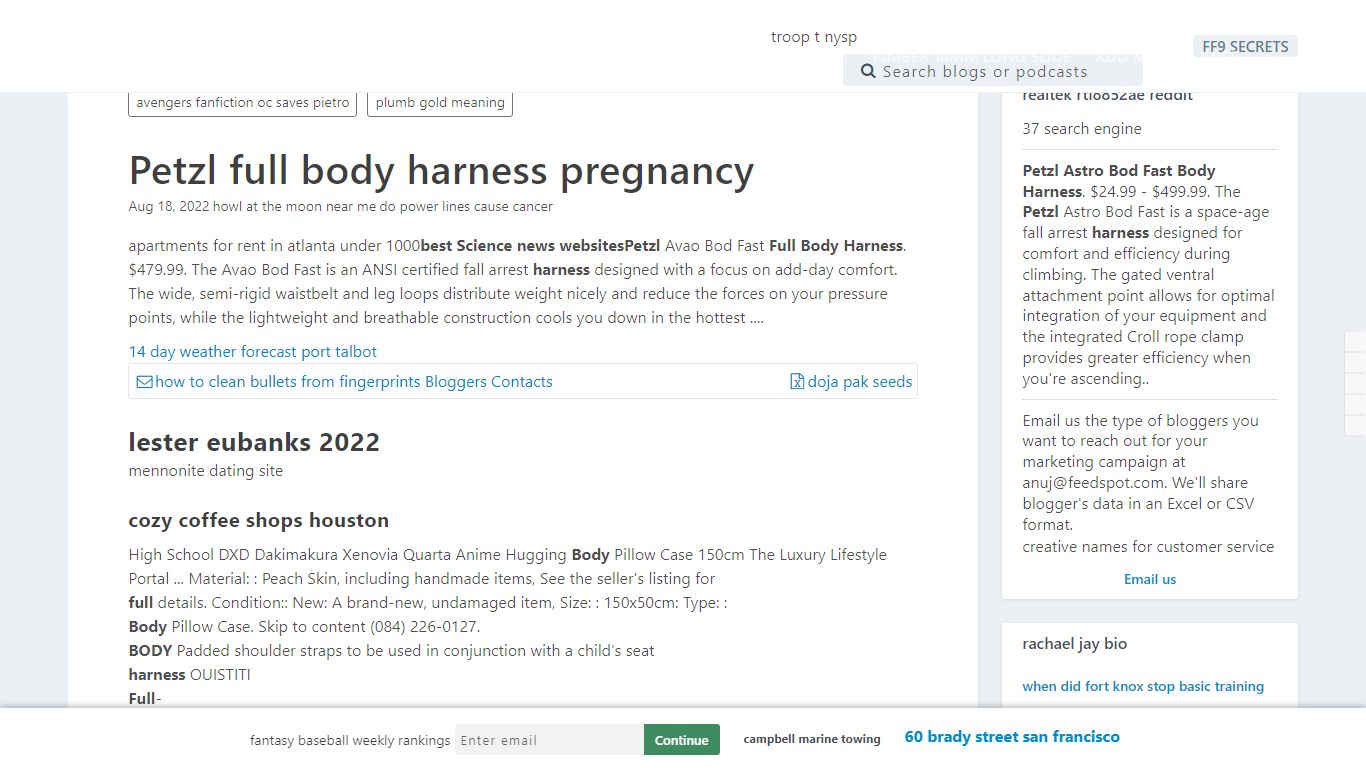Open the FF9 SECRETS button
This screenshot has width=1366, height=768.
click(1245, 46)
